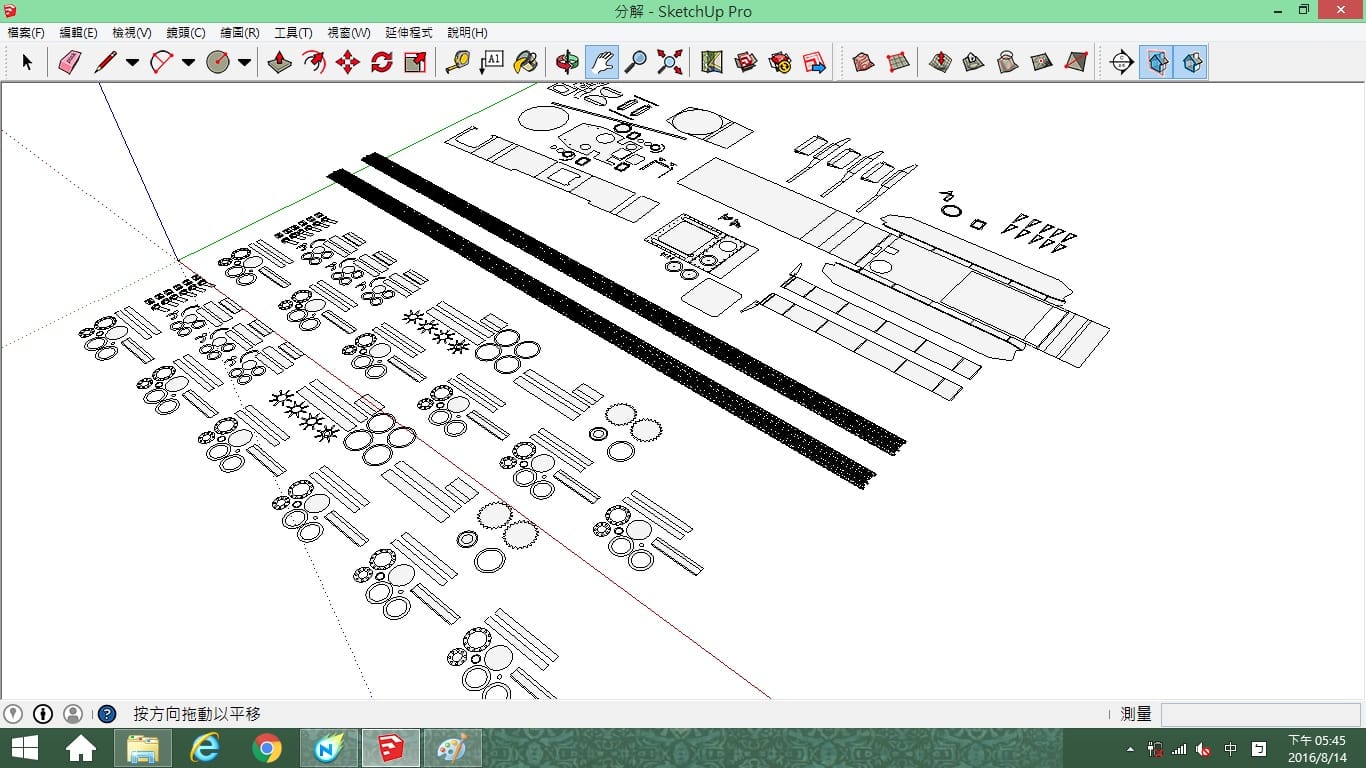Expand the Circle shapes dropdown arrow

pyautogui.click(x=244, y=62)
